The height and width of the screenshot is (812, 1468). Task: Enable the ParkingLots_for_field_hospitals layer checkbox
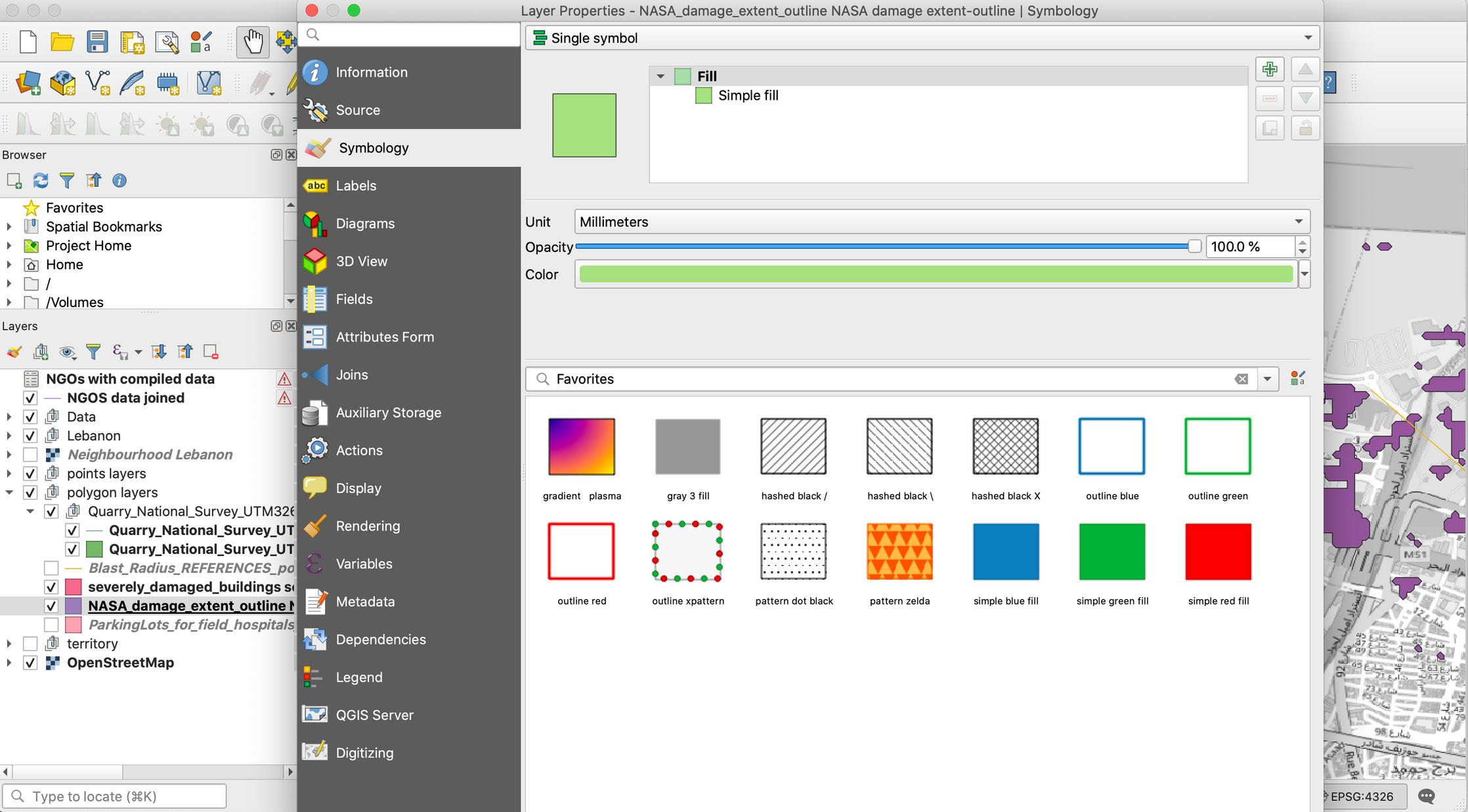[51, 625]
